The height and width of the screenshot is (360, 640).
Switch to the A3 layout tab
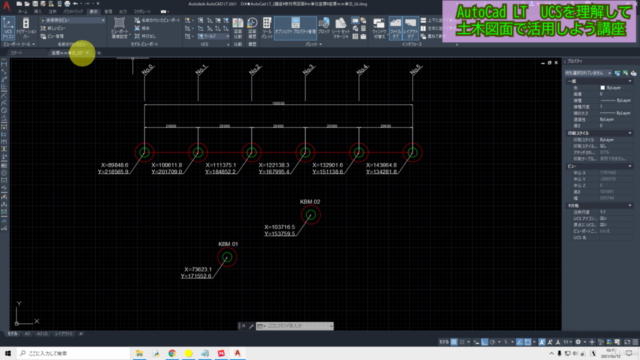click(27, 334)
